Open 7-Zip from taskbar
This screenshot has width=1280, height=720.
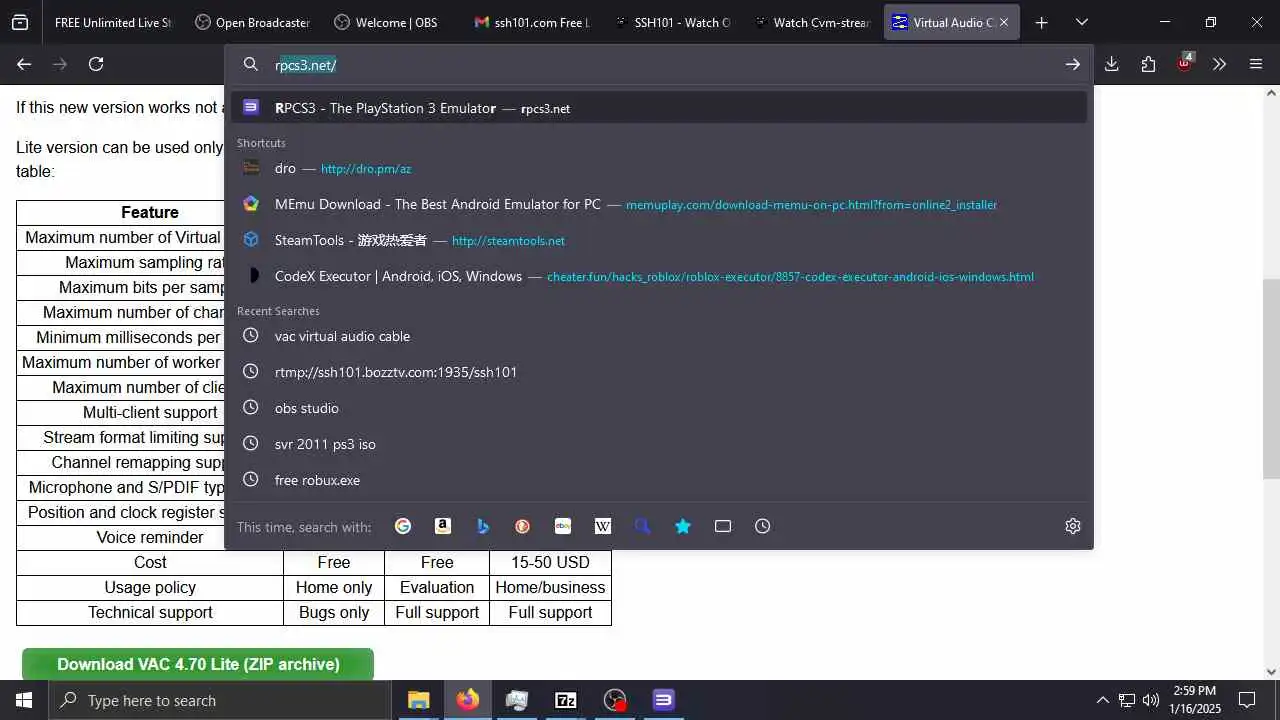tap(566, 700)
